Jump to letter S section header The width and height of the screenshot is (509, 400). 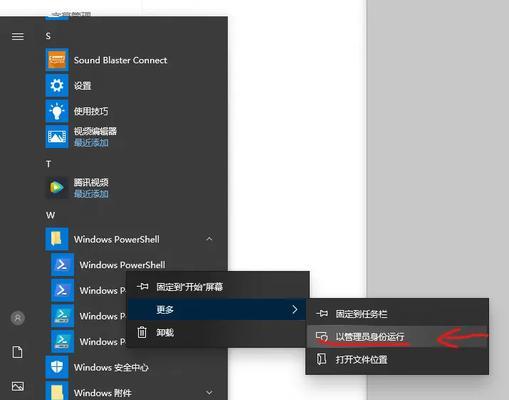coord(48,36)
